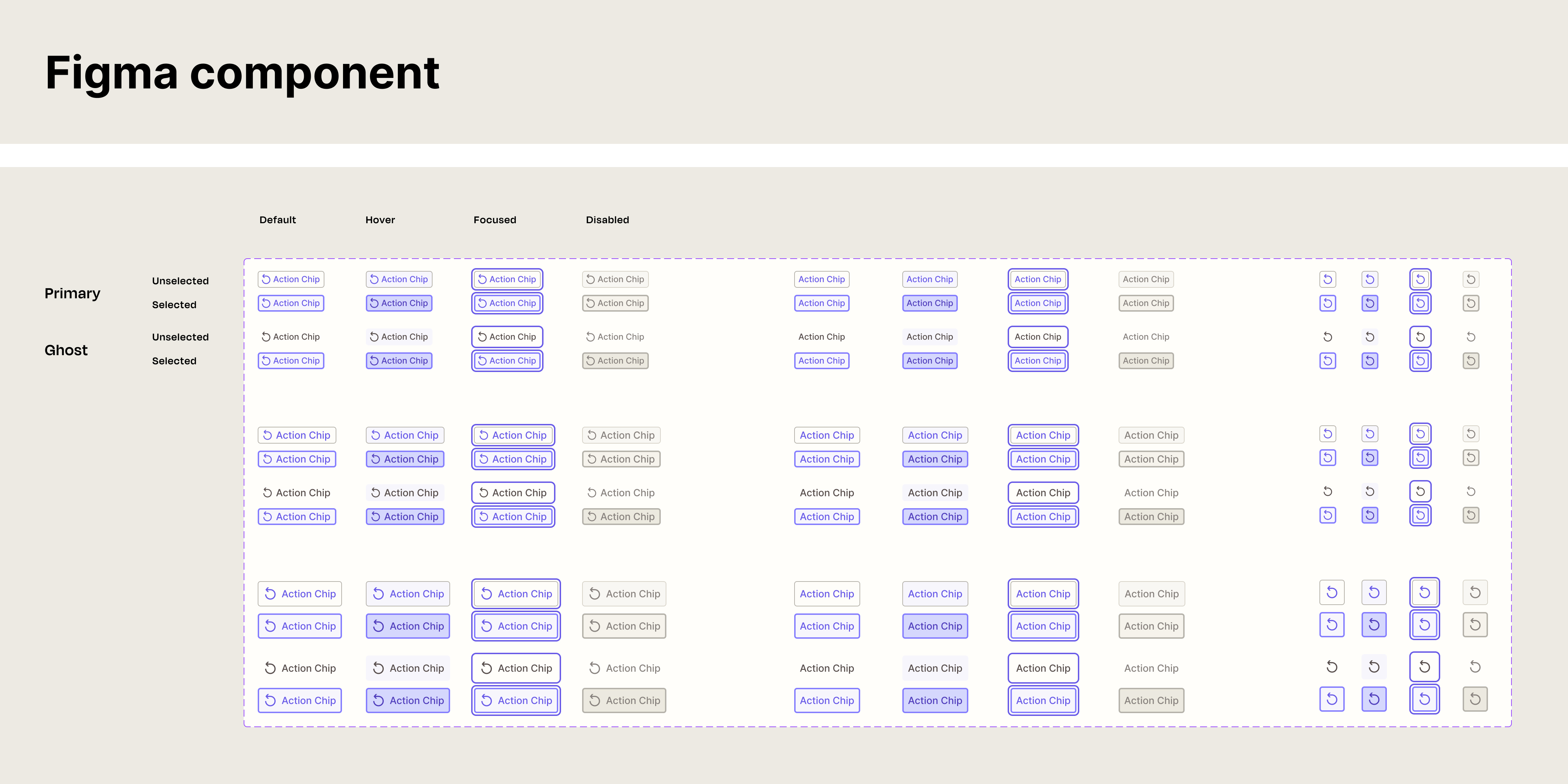This screenshot has width=1568, height=784.
Task: Click medium Primary Selected Focused chip with icon and label
Action: point(513,459)
